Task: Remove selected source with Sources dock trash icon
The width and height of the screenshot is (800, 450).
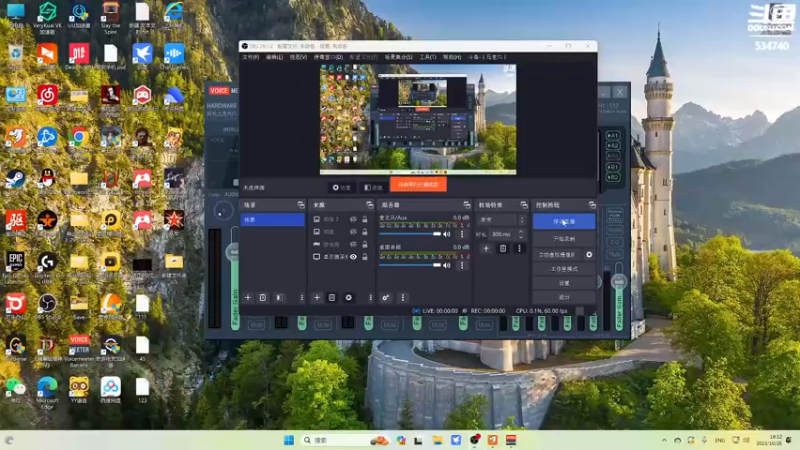Action: tap(332, 297)
